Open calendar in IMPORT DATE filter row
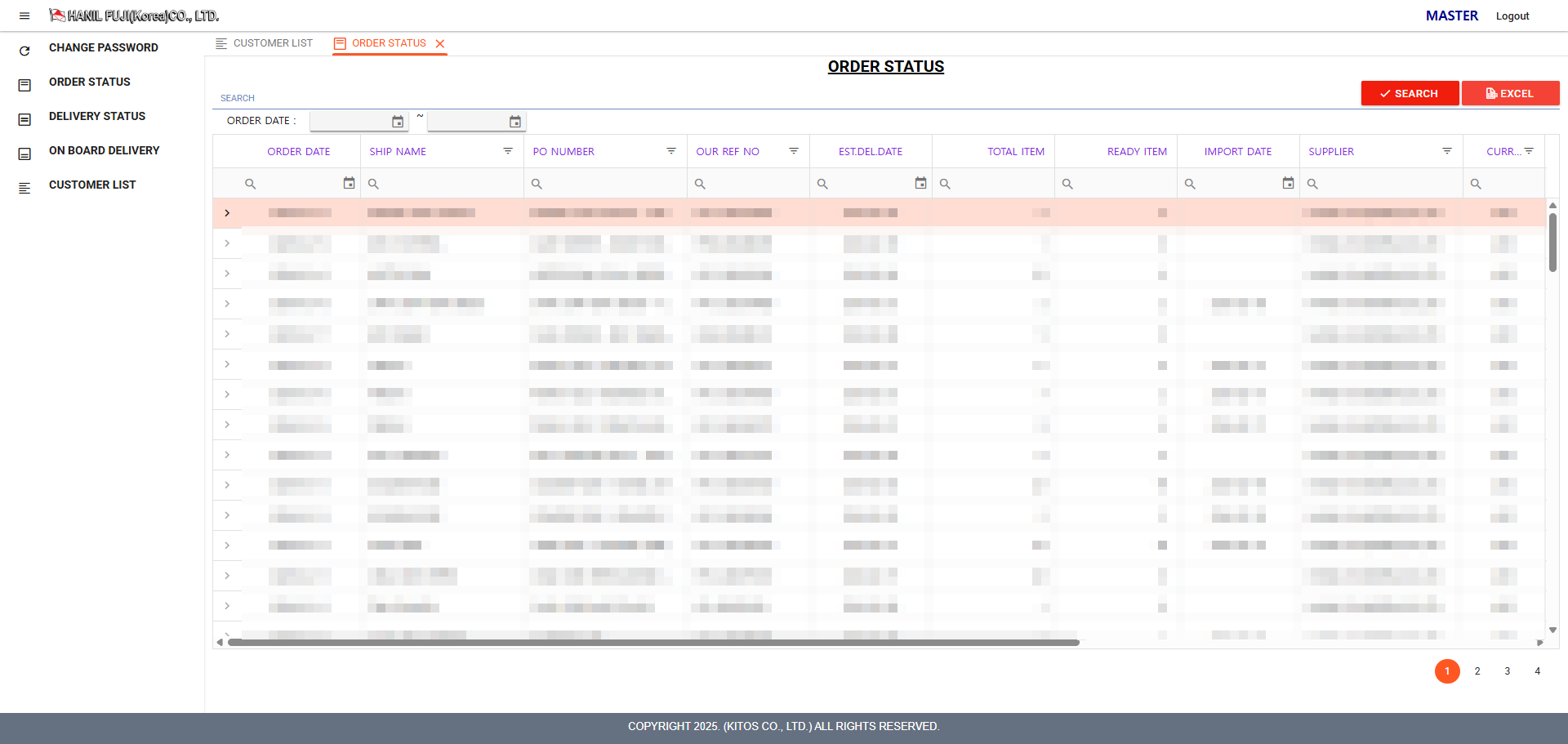 [1288, 184]
